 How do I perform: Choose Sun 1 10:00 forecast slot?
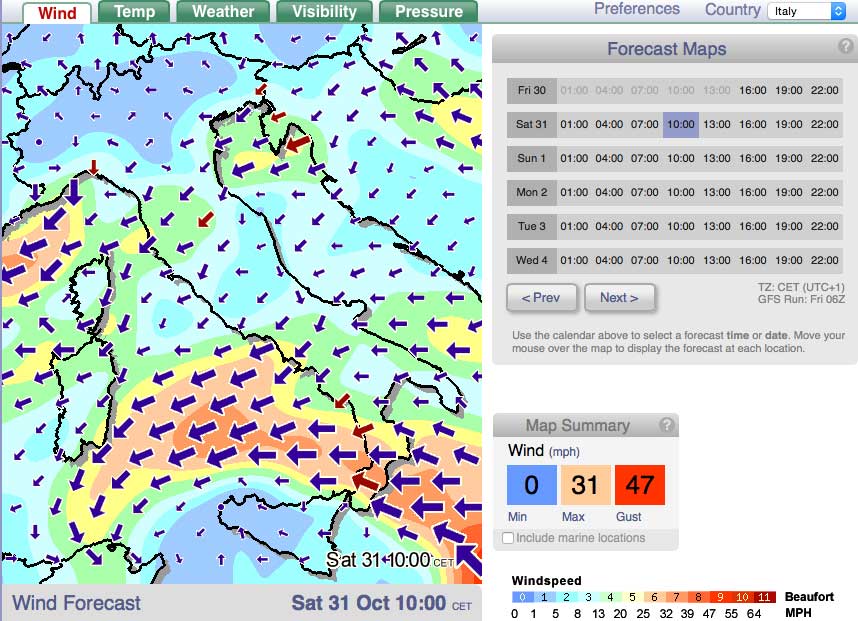point(680,159)
